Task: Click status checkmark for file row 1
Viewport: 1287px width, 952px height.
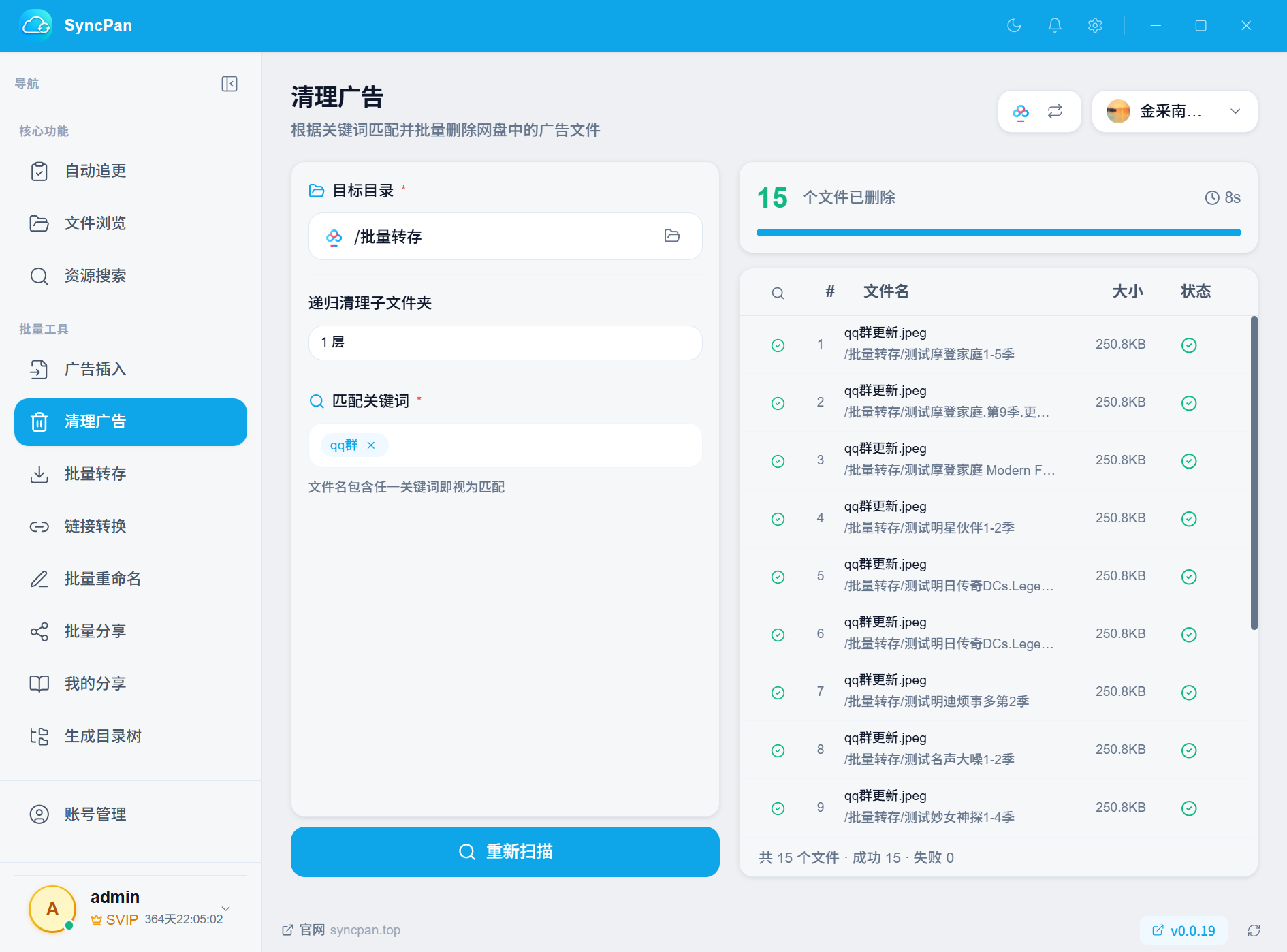Action: pos(1189,345)
